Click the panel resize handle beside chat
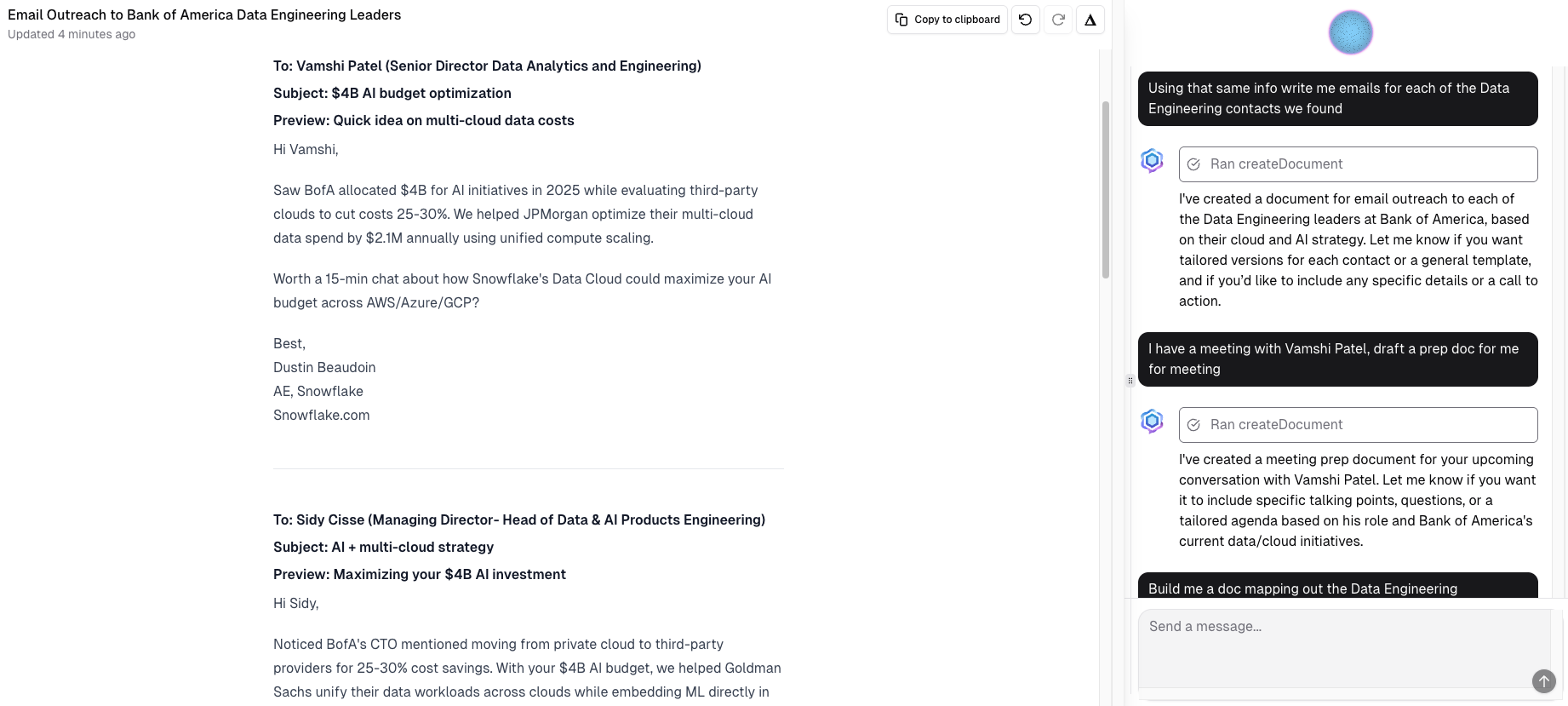 click(1130, 381)
